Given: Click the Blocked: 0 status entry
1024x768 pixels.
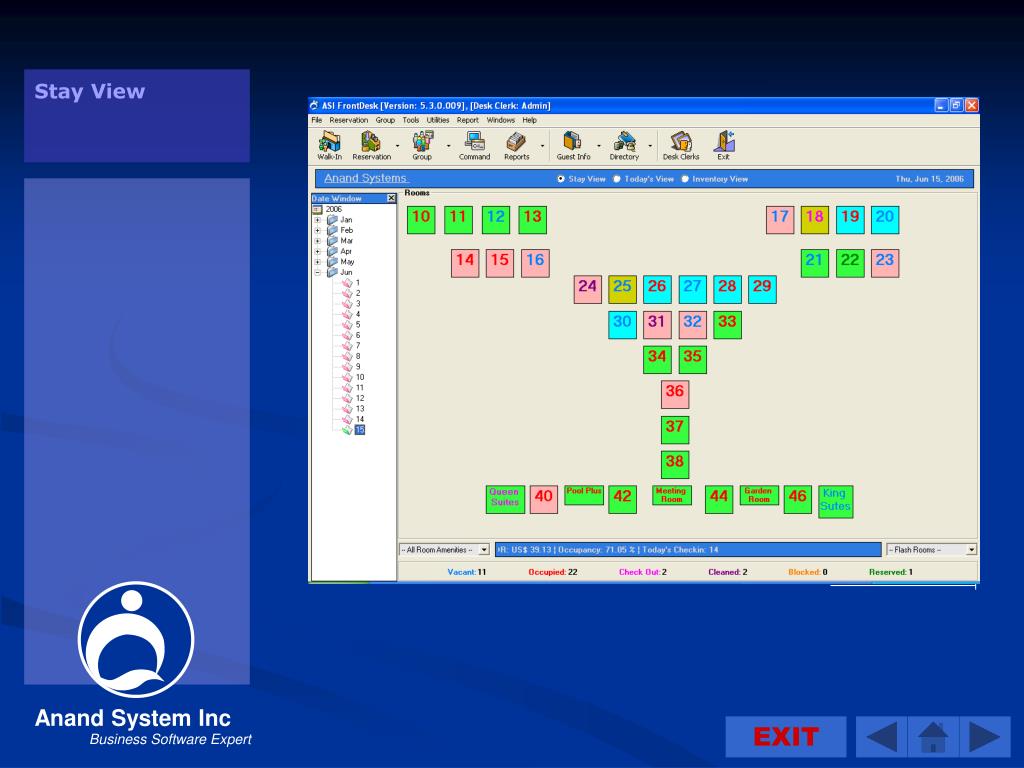Looking at the screenshot, I should tap(808, 572).
